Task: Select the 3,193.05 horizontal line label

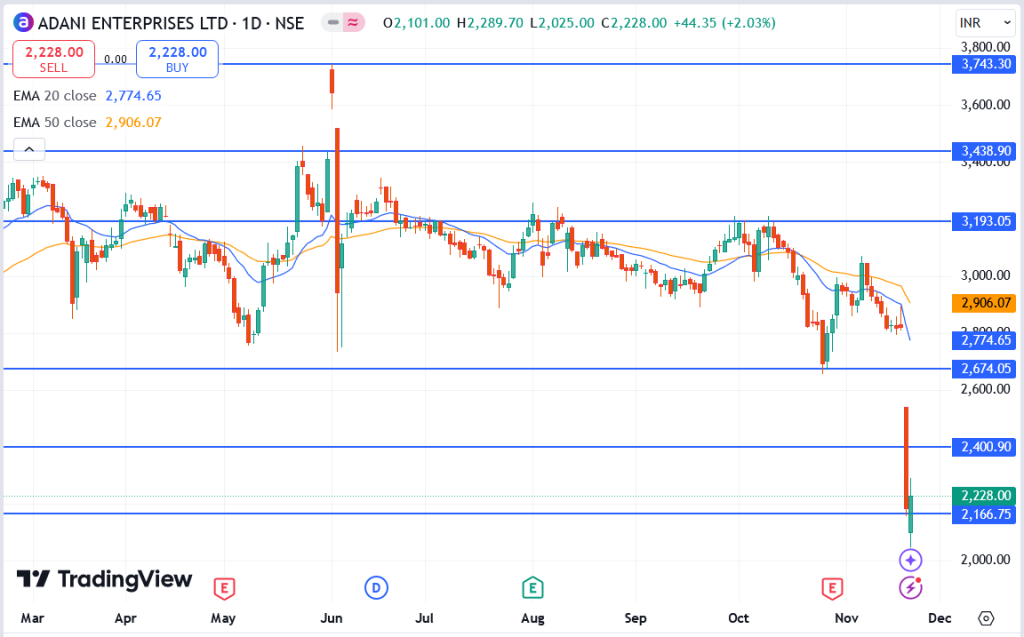Action: [984, 221]
